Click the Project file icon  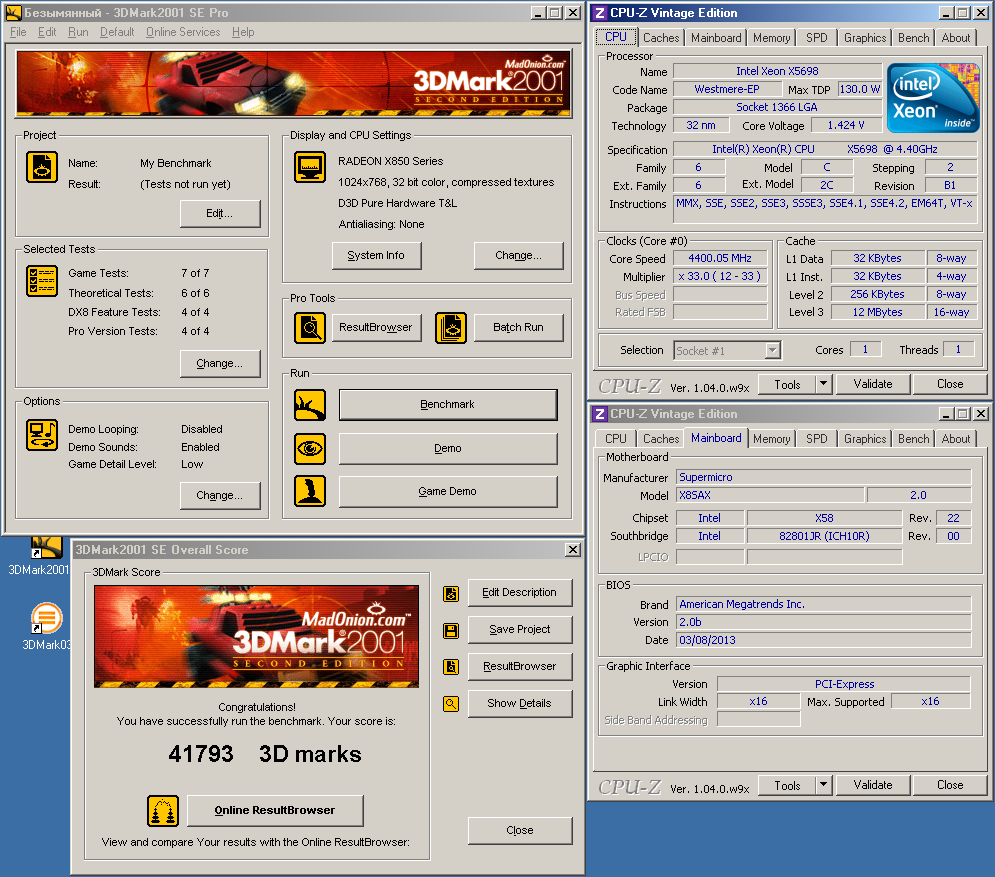[42, 167]
